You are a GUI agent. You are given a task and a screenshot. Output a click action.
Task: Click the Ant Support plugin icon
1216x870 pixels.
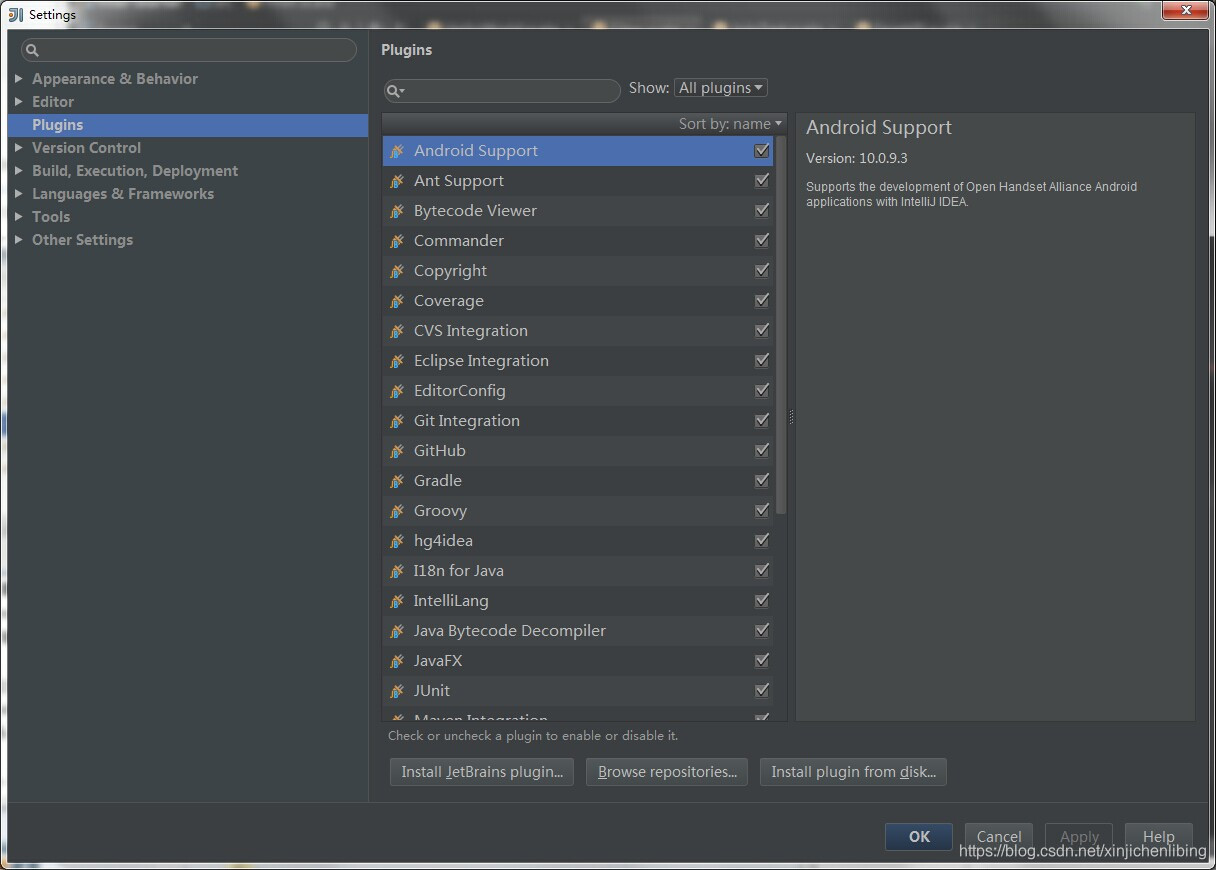[x=397, y=181]
